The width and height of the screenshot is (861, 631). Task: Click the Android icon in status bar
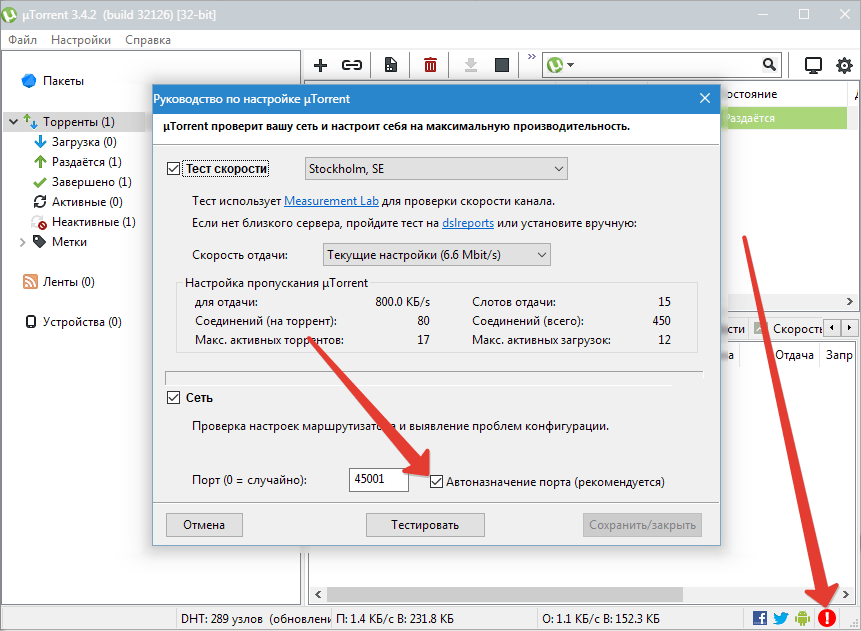802,618
